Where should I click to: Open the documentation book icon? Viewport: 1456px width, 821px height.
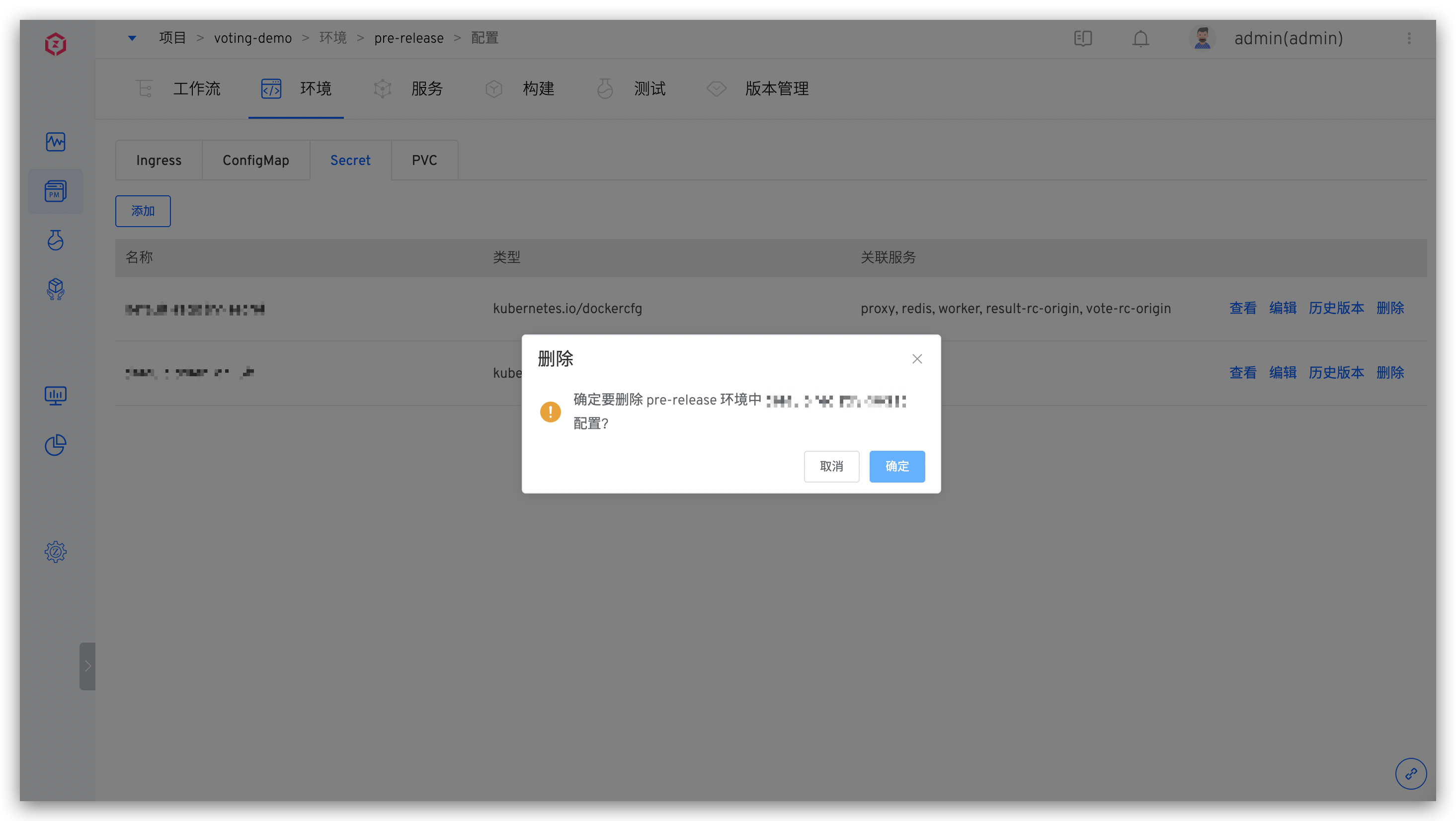(x=1083, y=38)
